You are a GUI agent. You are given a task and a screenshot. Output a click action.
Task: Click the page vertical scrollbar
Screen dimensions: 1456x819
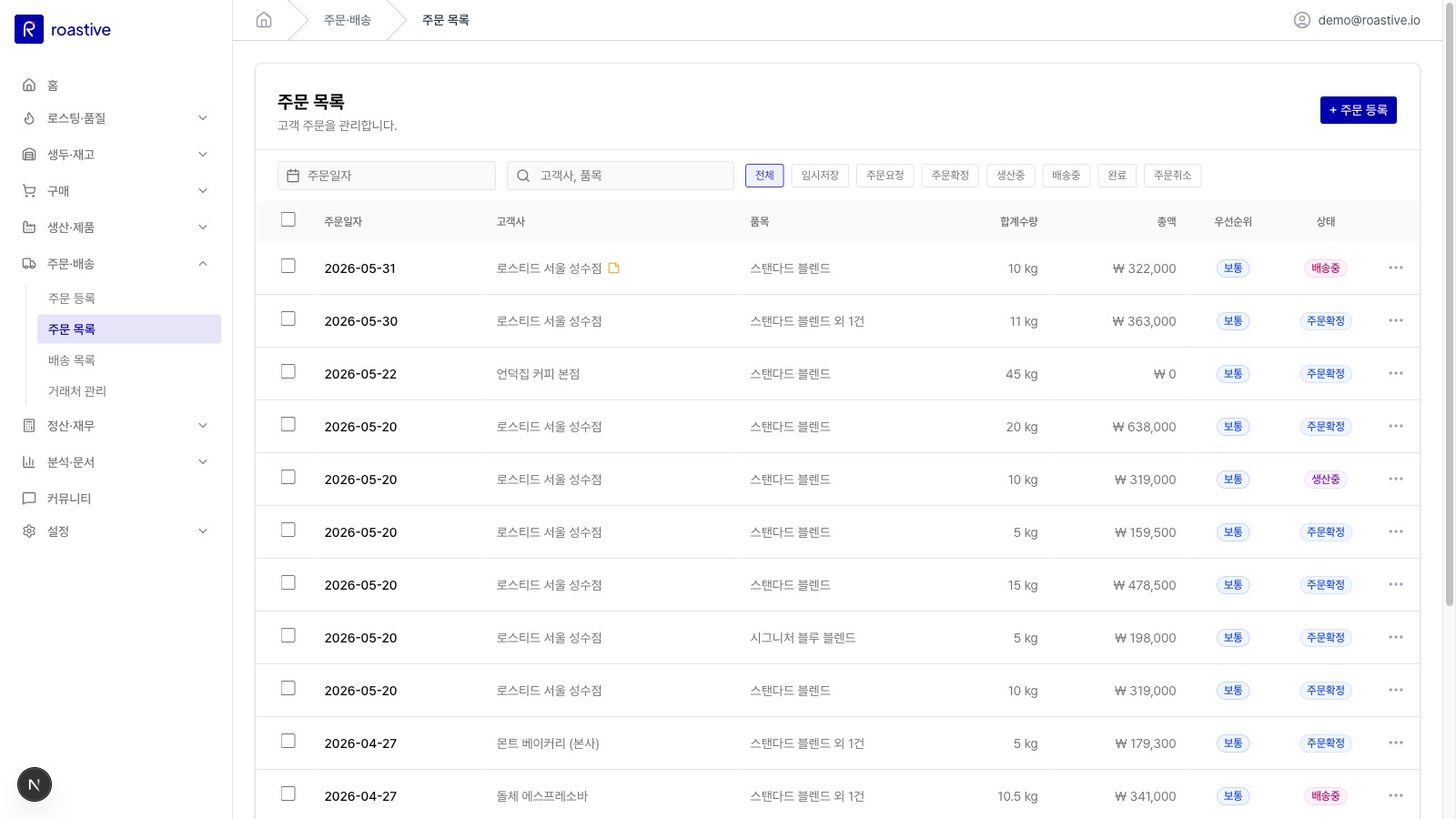pos(1450,305)
